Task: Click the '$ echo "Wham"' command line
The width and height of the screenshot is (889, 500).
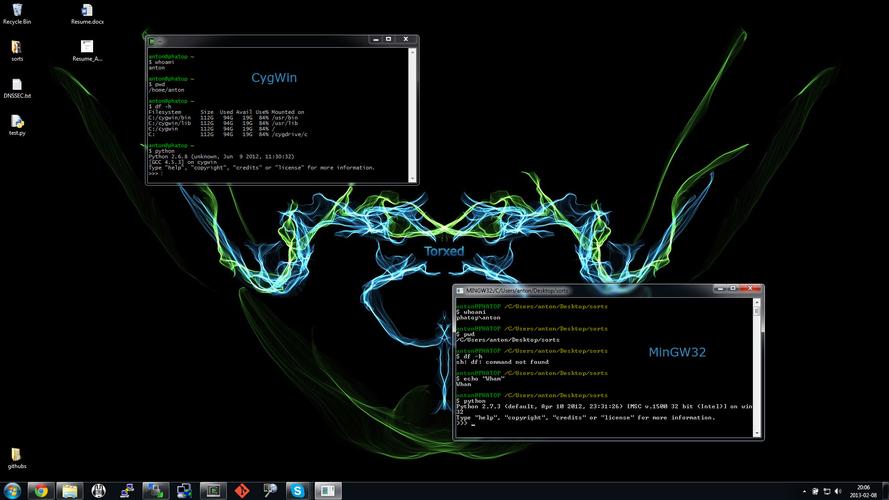Action: [x=480, y=379]
